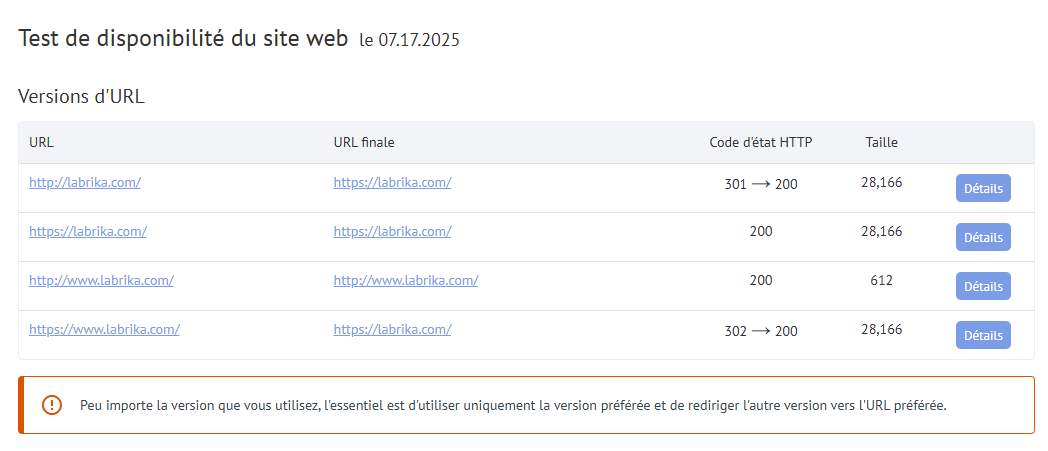The height and width of the screenshot is (451, 1048).
Task: Click the 302 → 200 status code
Action: 761,331
